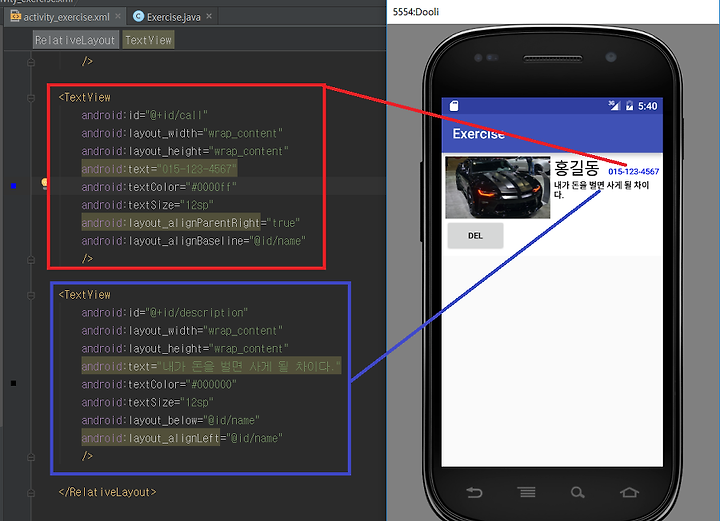Tap the Korean description text in the emulator
Image resolution: width=720 pixels, height=521 pixels.
tap(602, 190)
